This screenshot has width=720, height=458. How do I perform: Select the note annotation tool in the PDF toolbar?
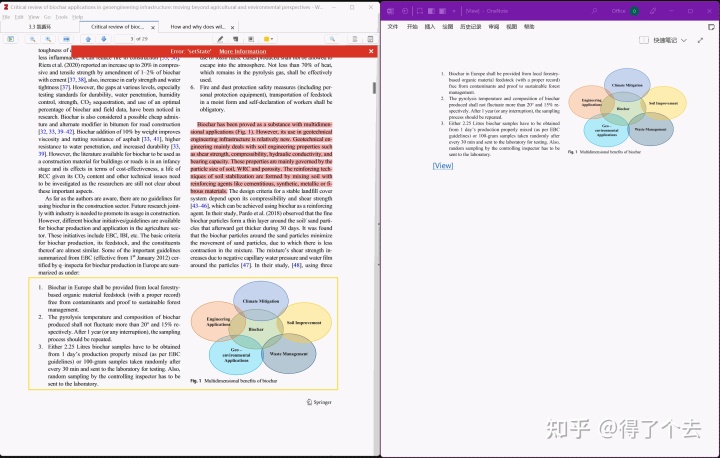coord(236,39)
